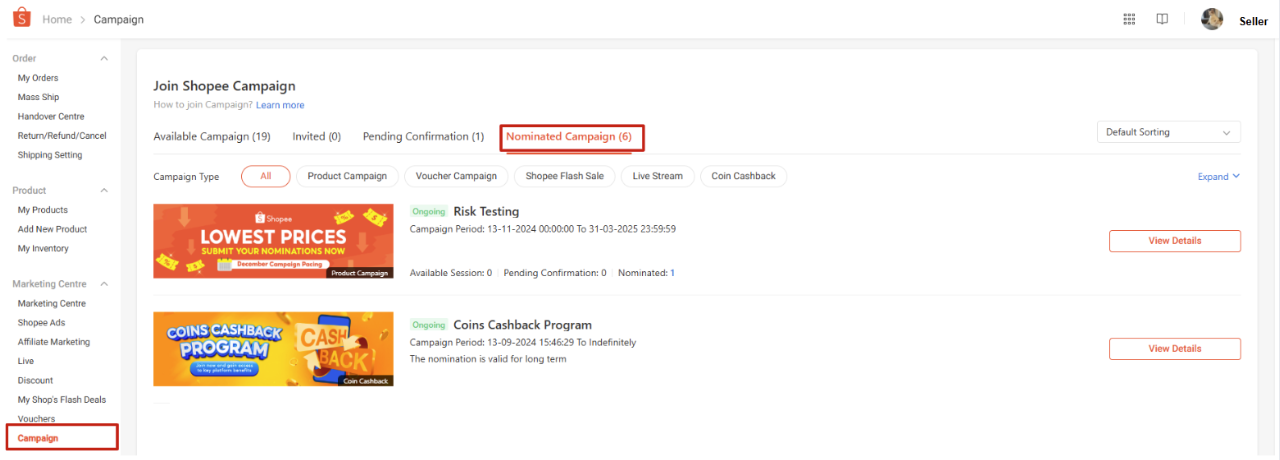Viewport: 1280px width, 460px height.
Task: Open Shopee Ads in the sidebar
Action: click(43, 323)
